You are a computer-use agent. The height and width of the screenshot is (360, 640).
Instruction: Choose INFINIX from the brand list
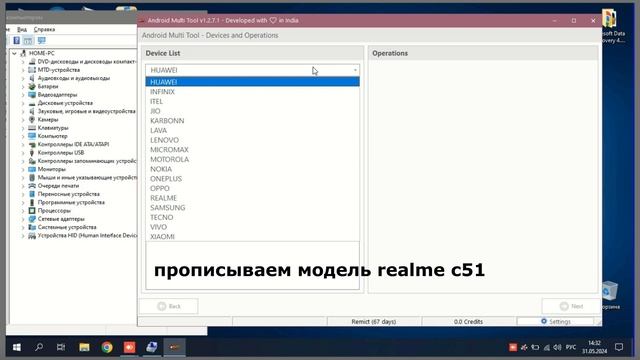(x=252, y=92)
